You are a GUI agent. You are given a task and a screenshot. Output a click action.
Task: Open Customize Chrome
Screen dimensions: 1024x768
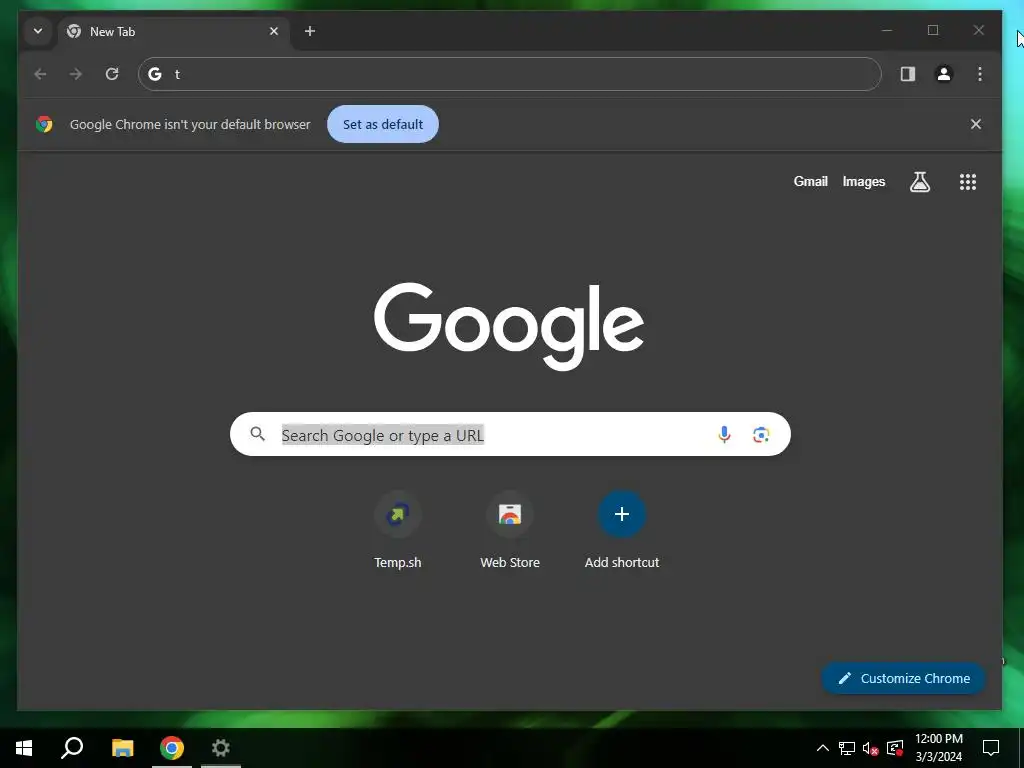coord(903,678)
